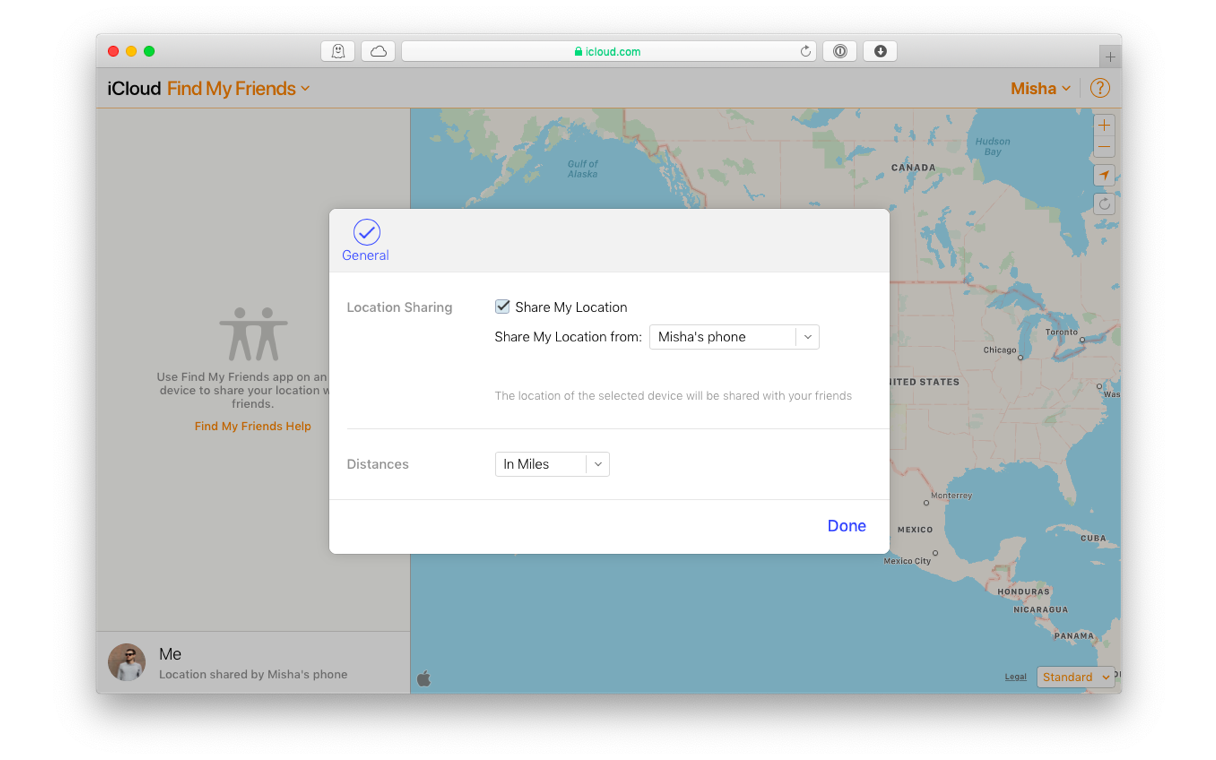The height and width of the screenshot is (760, 1216).
Task: Click the Share My Location from label
Action: coord(568,337)
